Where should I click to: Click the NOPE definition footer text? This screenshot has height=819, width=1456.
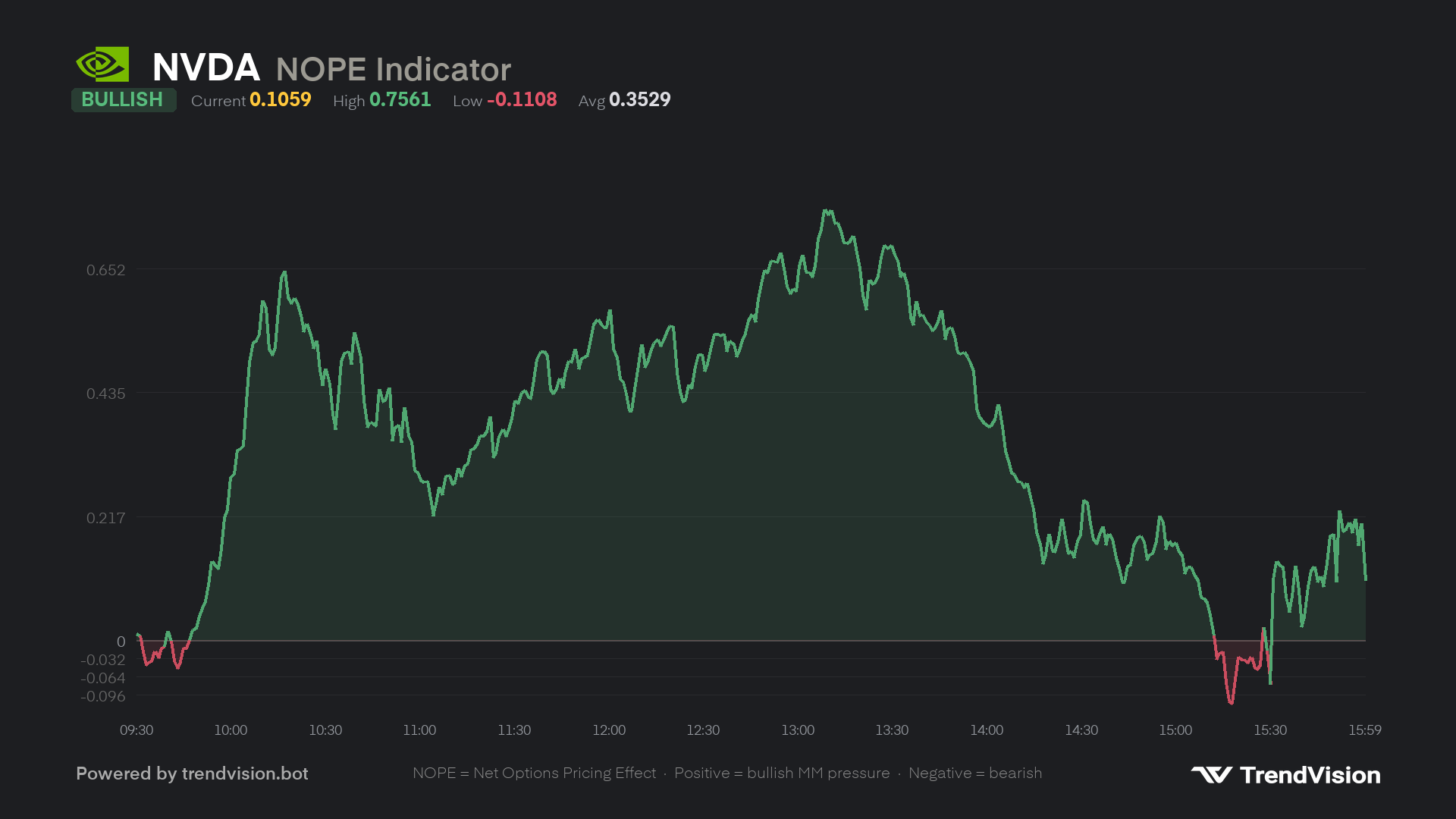(x=727, y=773)
